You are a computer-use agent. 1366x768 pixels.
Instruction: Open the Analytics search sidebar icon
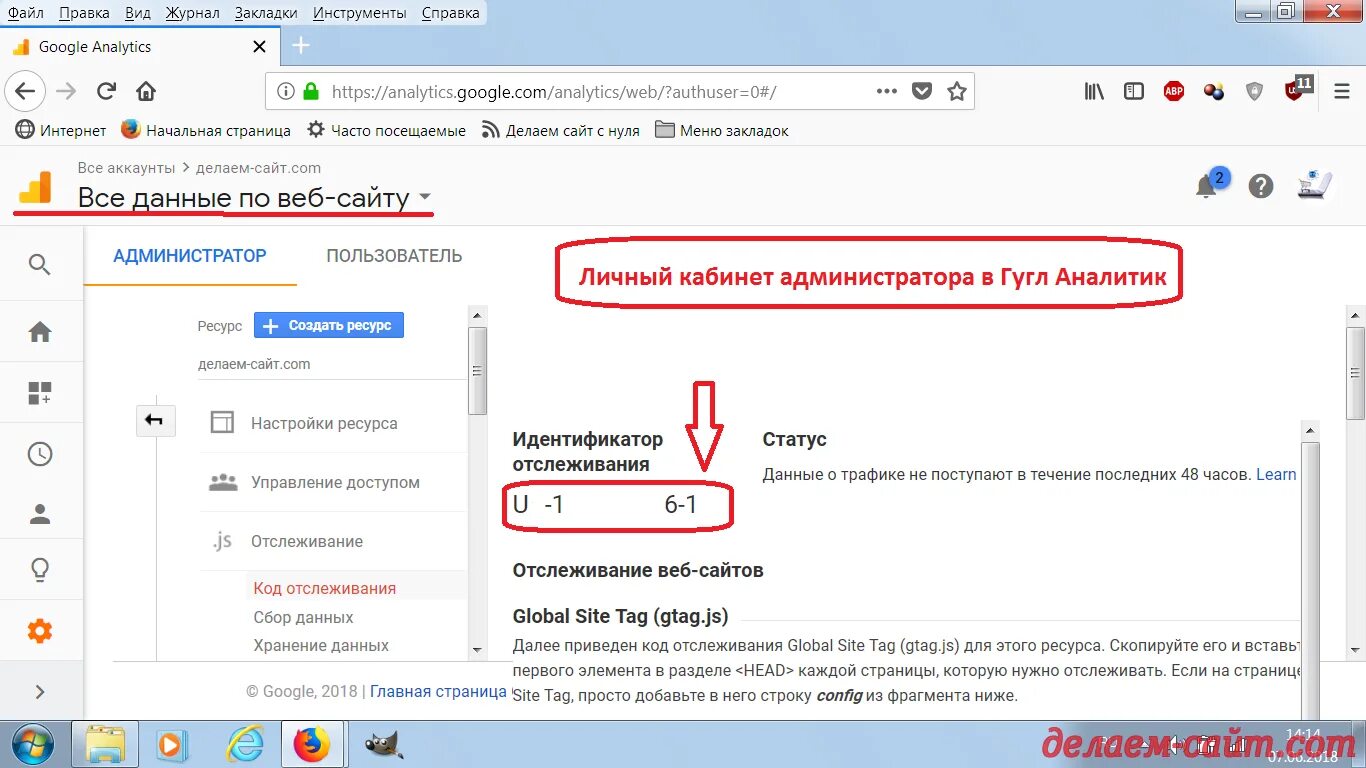pos(40,264)
